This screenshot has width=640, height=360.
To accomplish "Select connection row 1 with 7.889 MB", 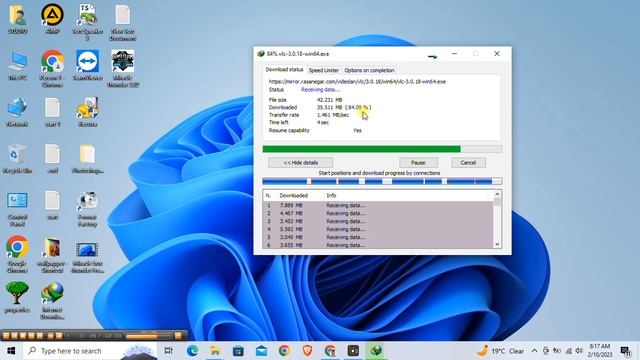I will coord(378,205).
